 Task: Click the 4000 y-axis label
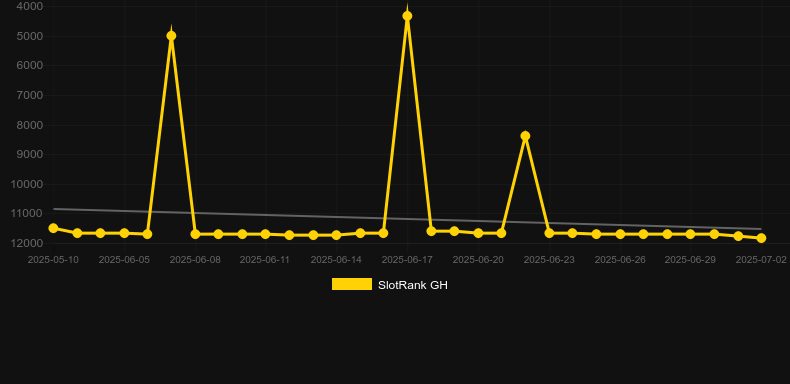30,7
